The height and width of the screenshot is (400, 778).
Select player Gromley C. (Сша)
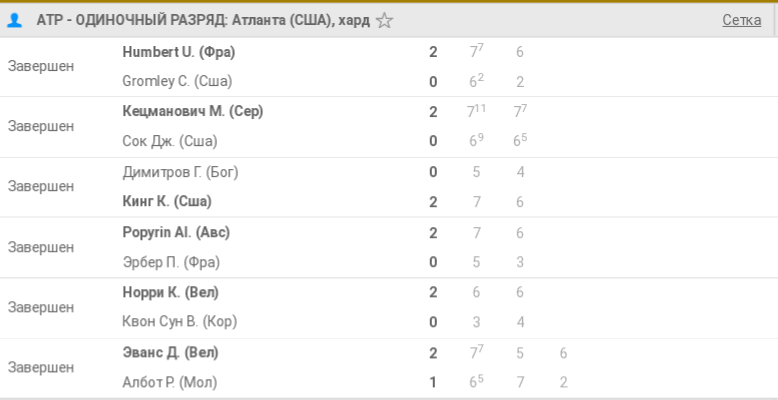pos(177,81)
